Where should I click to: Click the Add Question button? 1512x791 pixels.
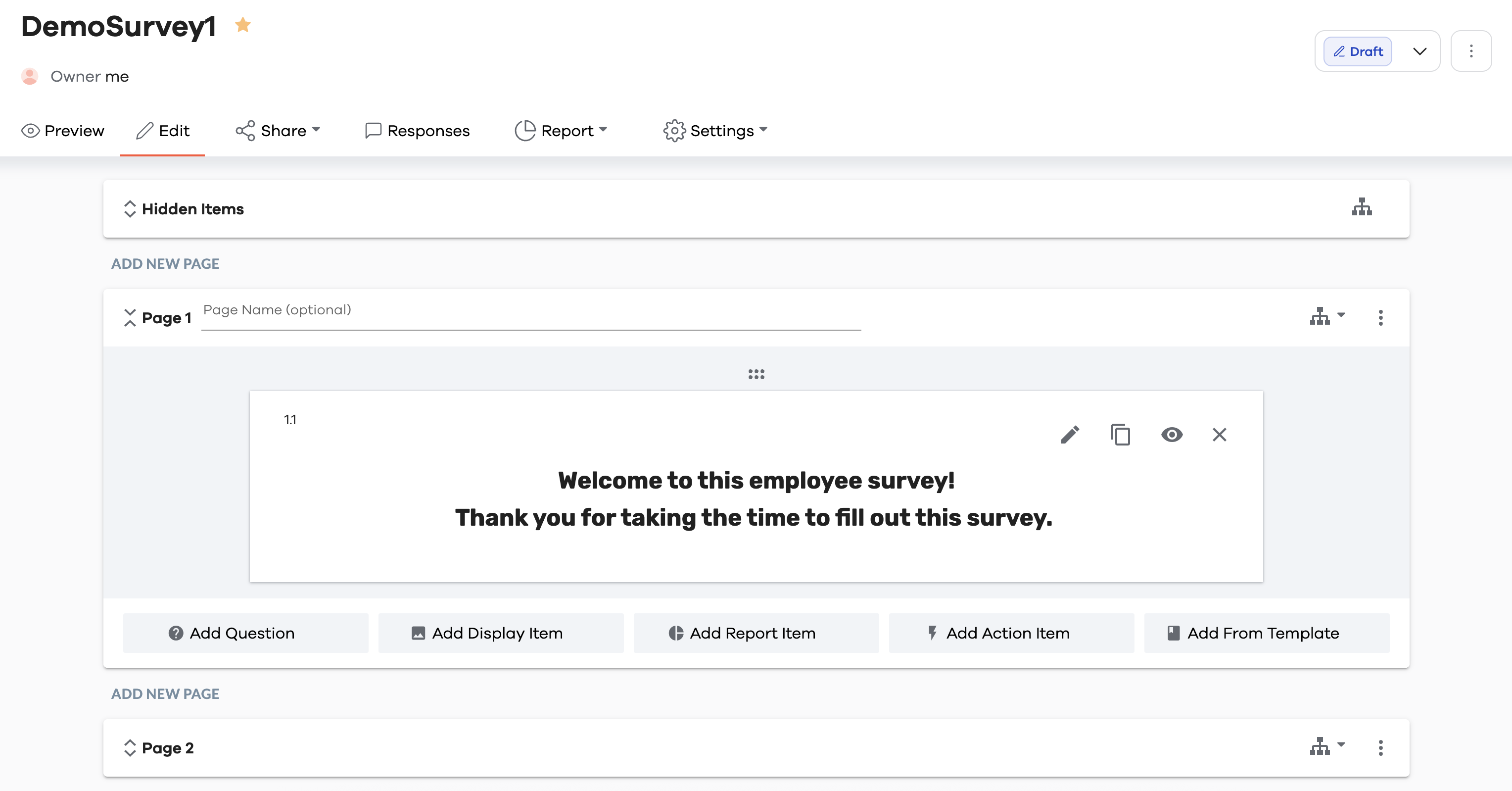pyautogui.click(x=245, y=633)
